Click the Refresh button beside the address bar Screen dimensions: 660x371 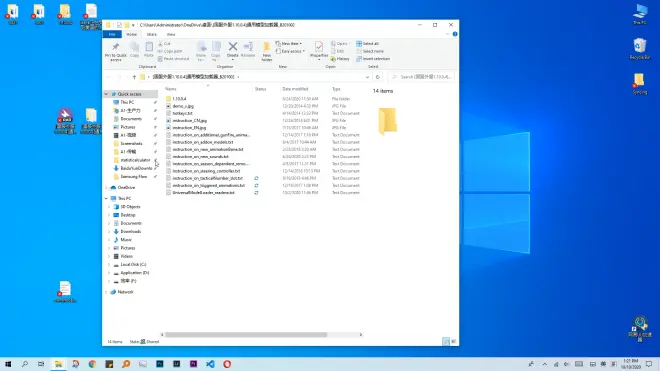tap(378, 77)
